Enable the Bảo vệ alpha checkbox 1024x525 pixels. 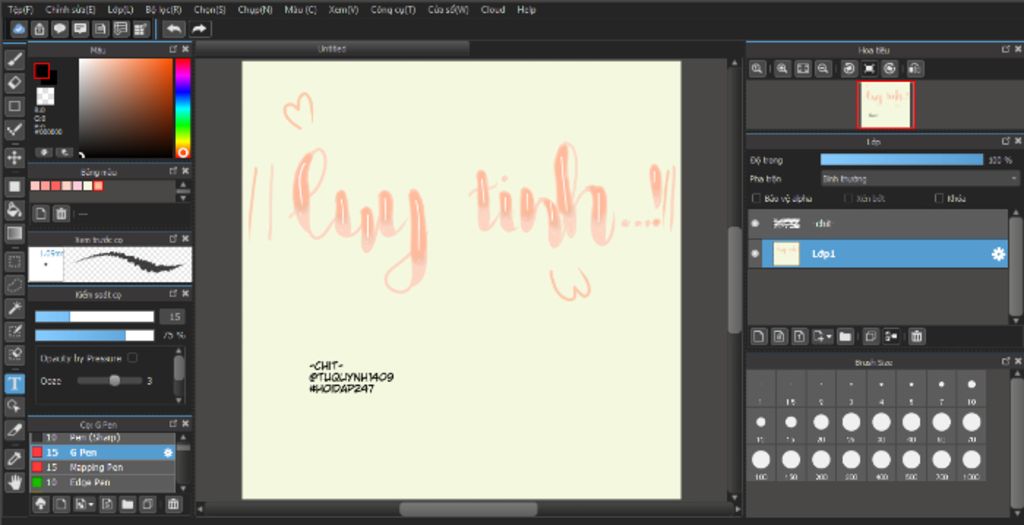tap(756, 198)
